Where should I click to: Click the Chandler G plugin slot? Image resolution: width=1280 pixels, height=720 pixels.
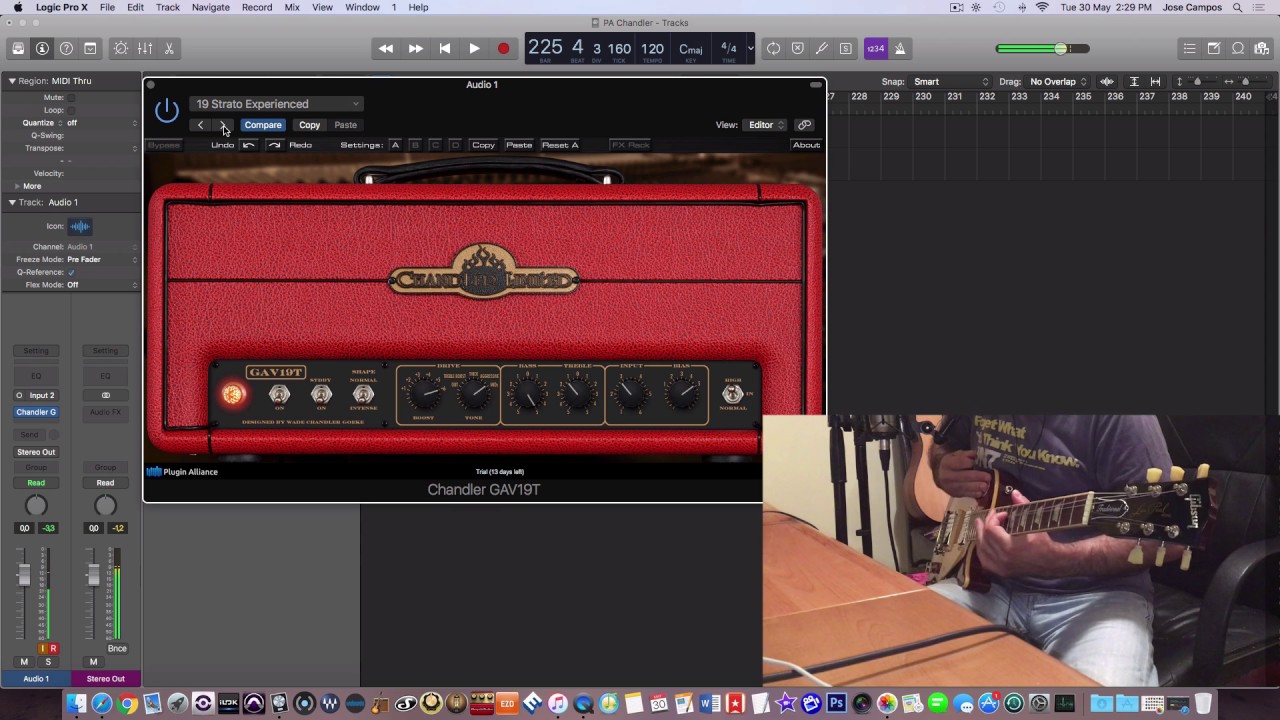[x=36, y=412]
